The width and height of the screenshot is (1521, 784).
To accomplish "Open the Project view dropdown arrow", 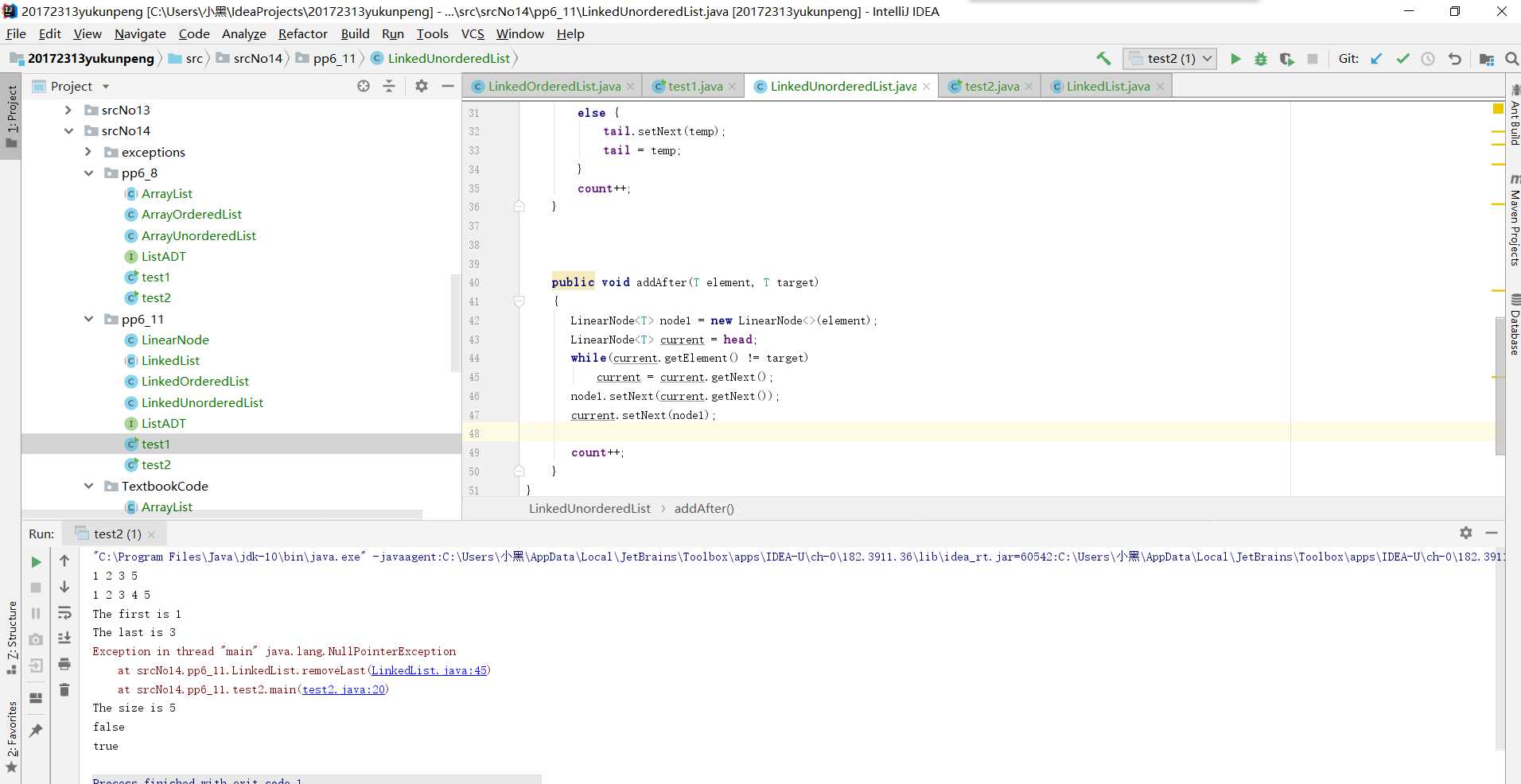I will pyautogui.click(x=106, y=86).
